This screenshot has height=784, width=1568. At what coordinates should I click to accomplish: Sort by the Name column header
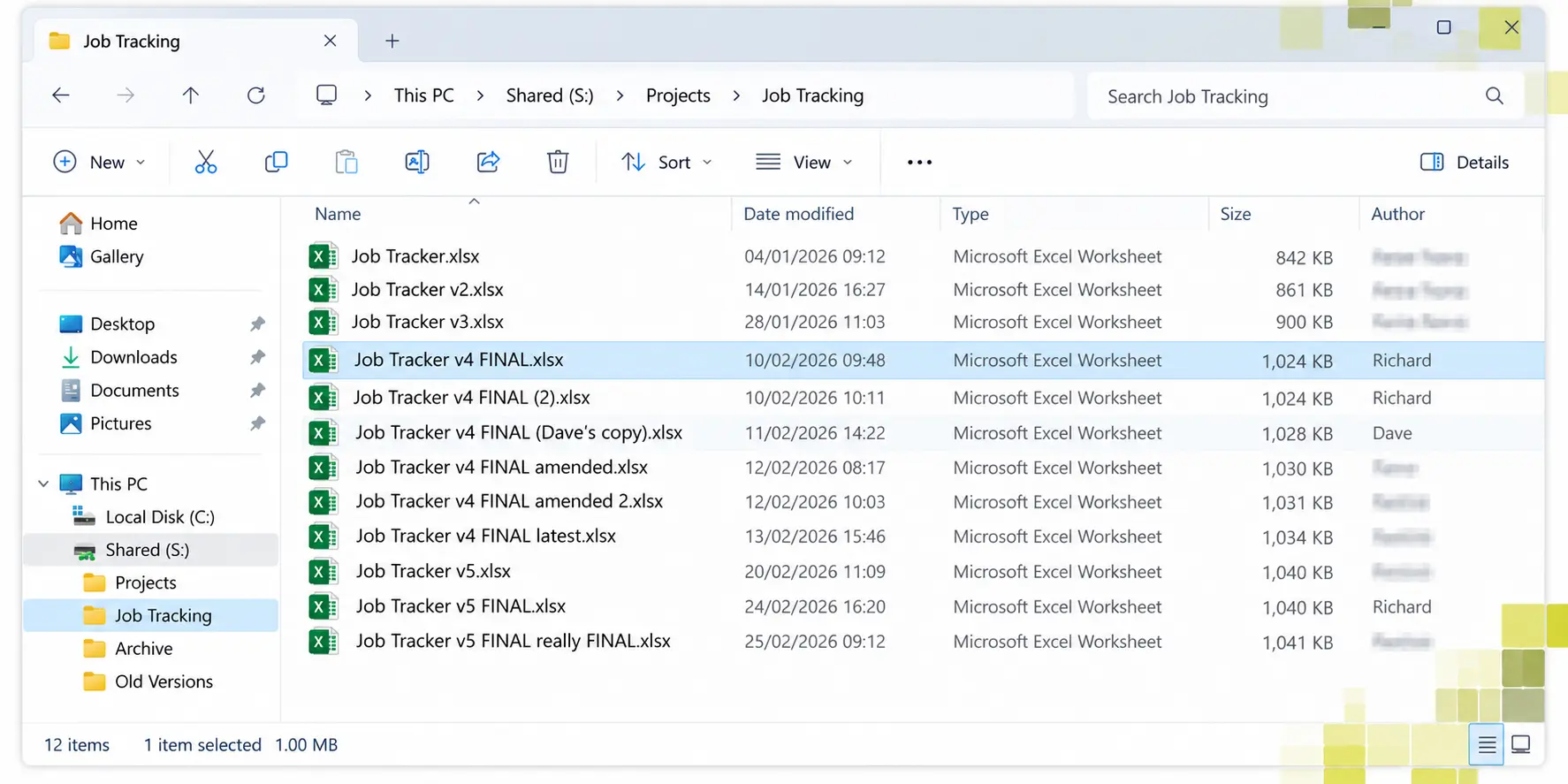pos(338,214)
